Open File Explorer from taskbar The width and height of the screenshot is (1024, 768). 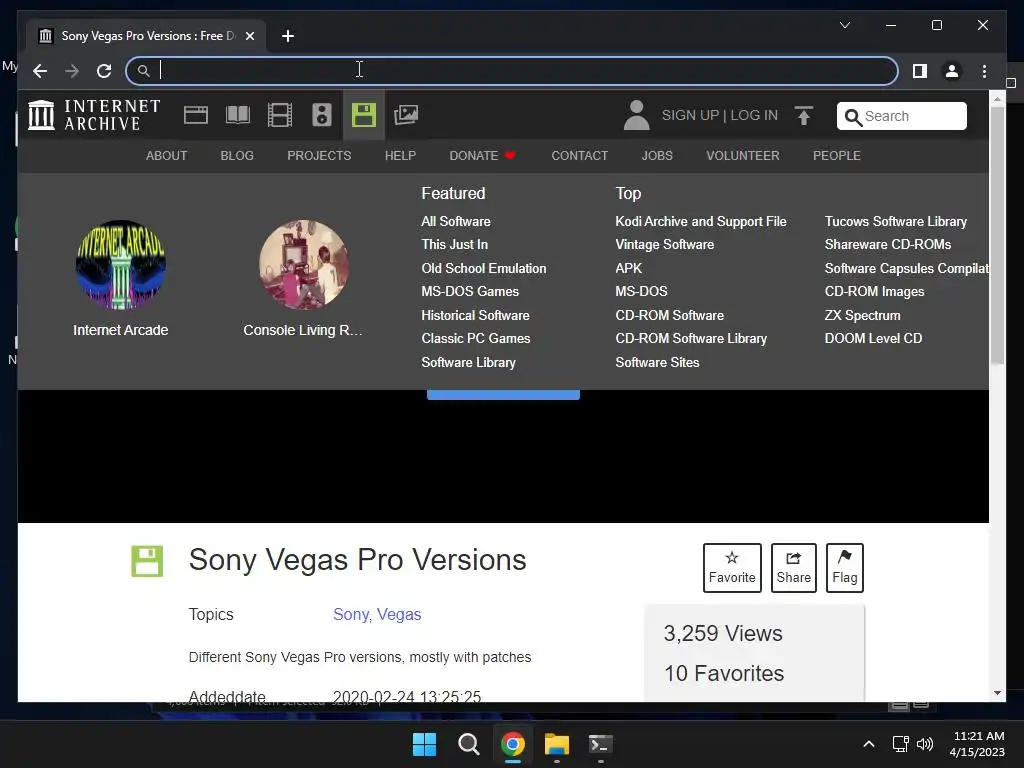click(557, 744)
